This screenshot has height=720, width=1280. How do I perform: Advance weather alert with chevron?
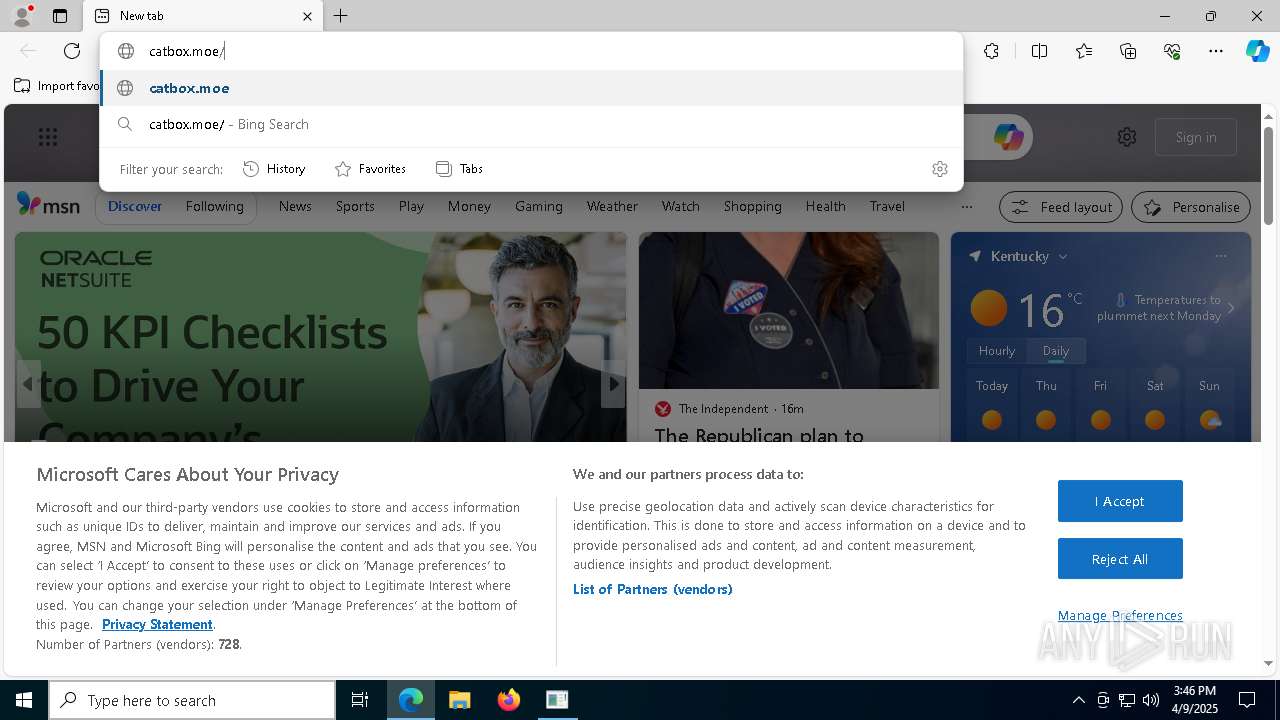1231,308
